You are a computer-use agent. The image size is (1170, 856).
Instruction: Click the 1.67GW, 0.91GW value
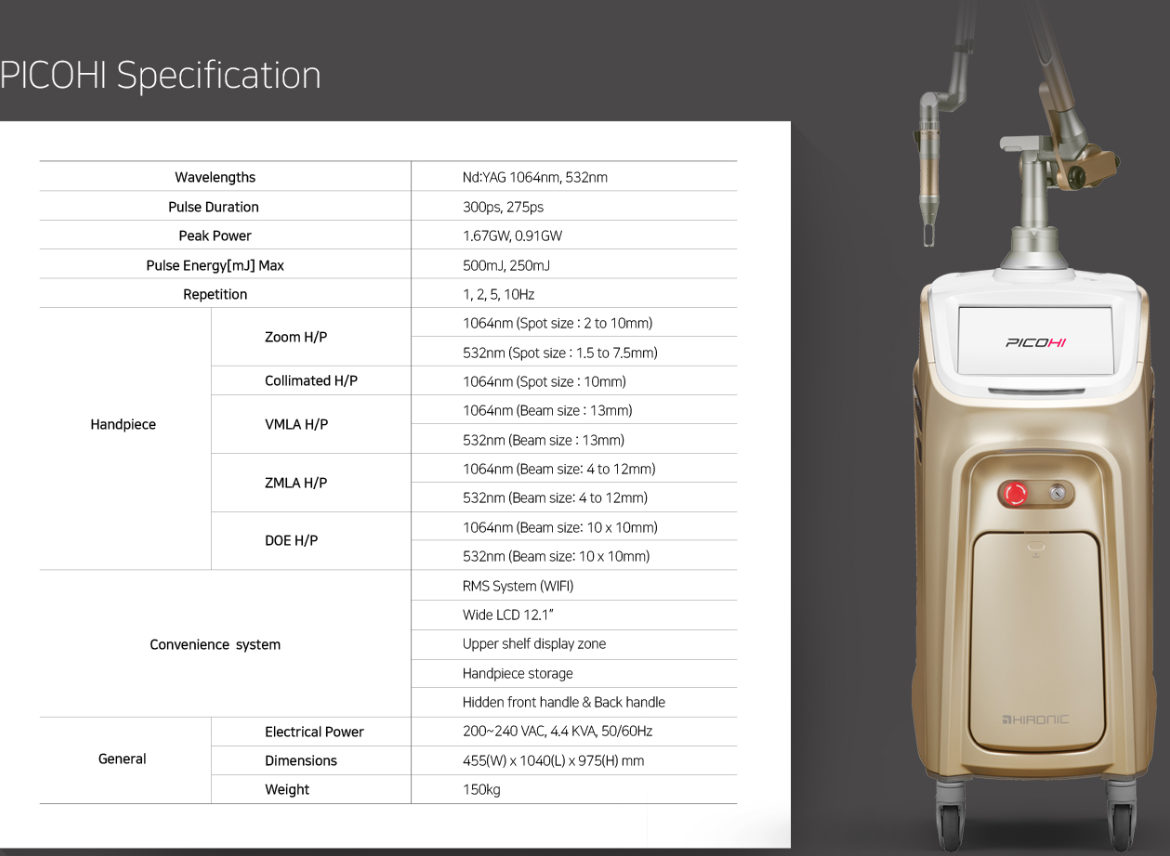[x=512, y=236]
